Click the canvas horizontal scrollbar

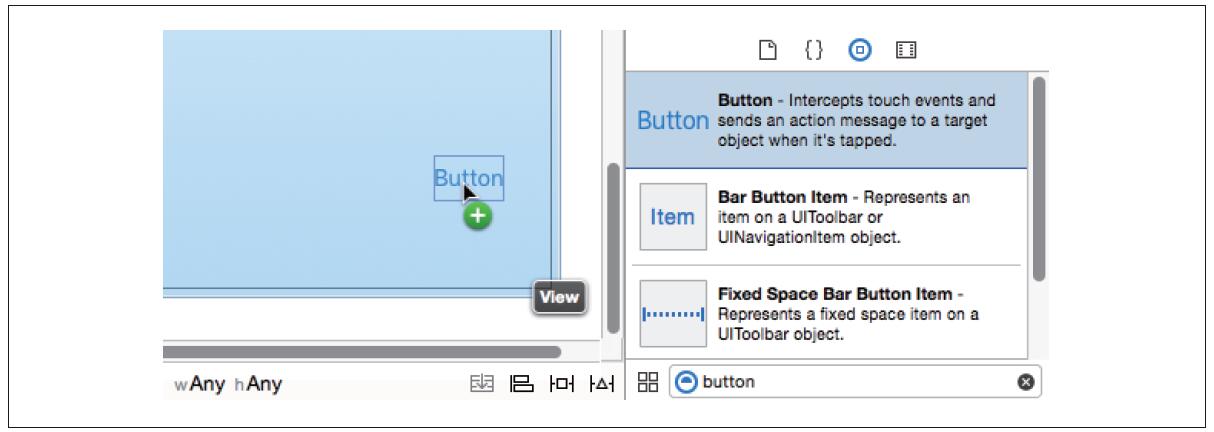(360, 352)
